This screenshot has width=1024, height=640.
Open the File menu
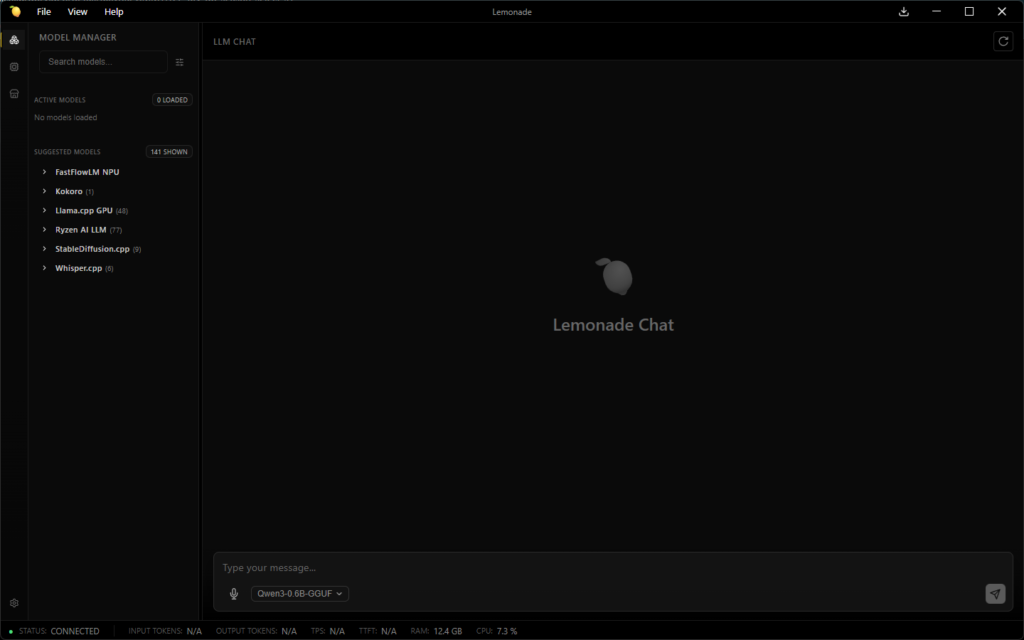44,12
